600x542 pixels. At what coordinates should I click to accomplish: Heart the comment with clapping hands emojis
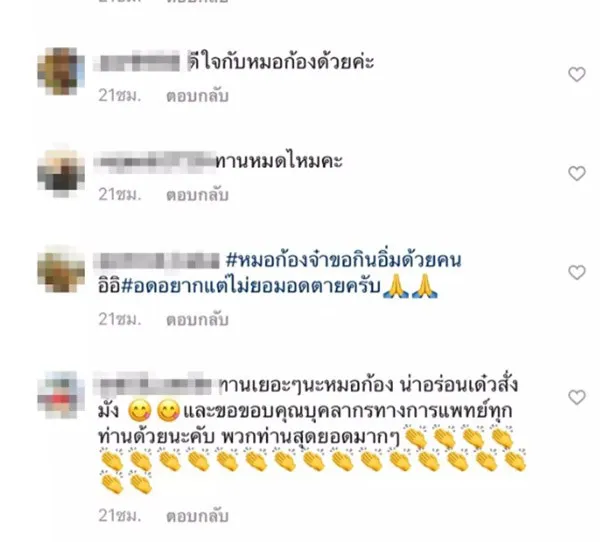(x=577, y=397)
